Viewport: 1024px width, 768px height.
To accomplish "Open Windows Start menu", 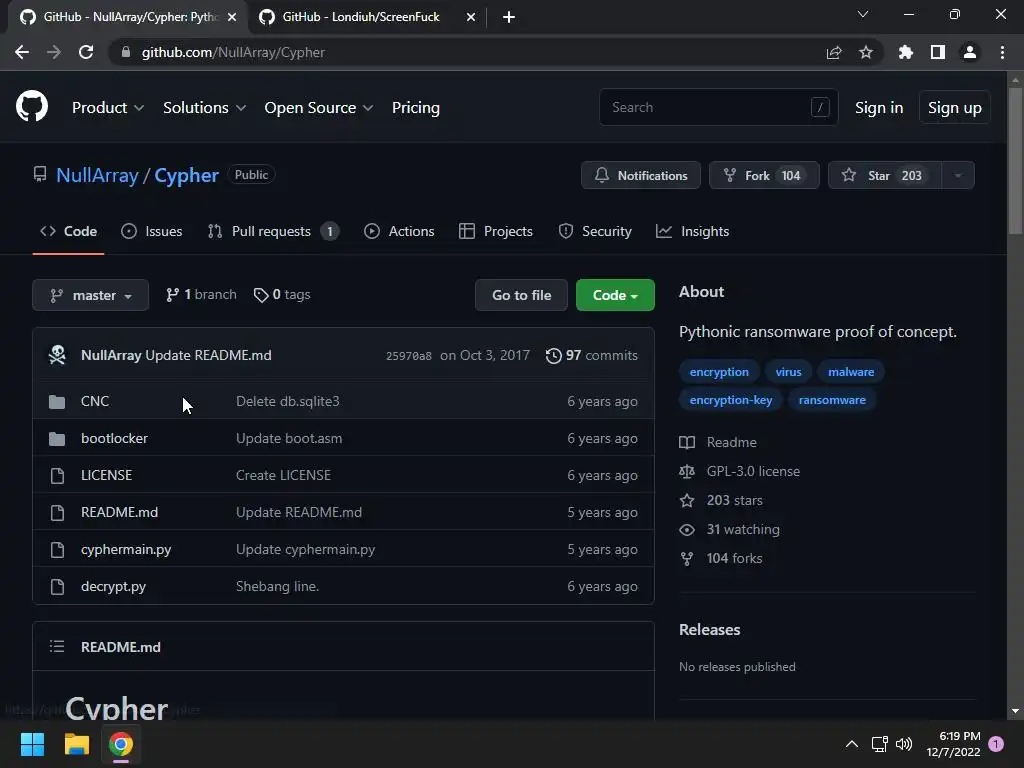I will [x=32, y=744].
